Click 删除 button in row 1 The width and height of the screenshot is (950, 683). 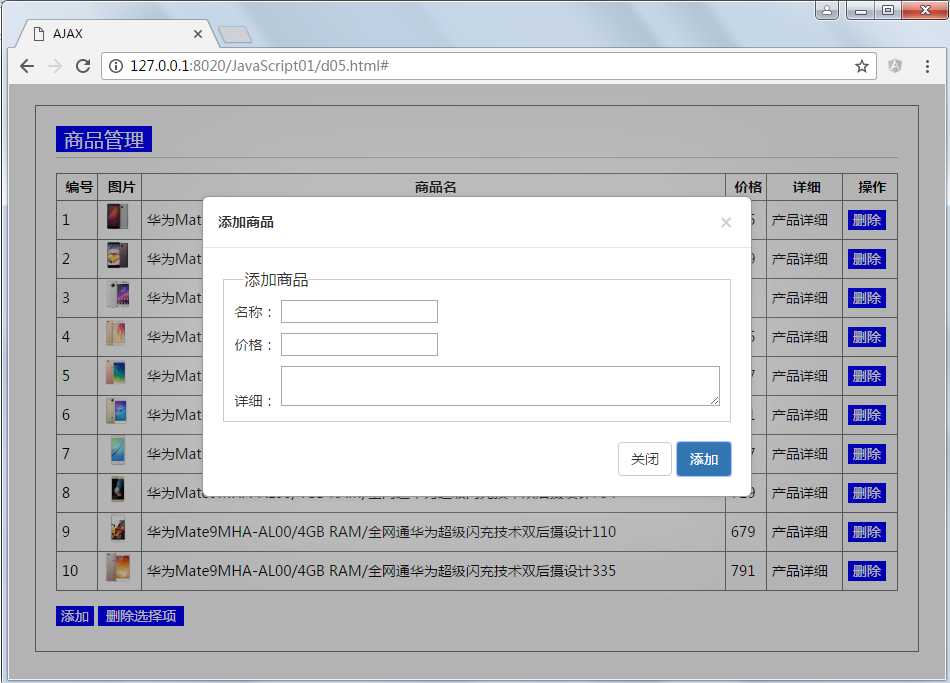coord(866,220)
